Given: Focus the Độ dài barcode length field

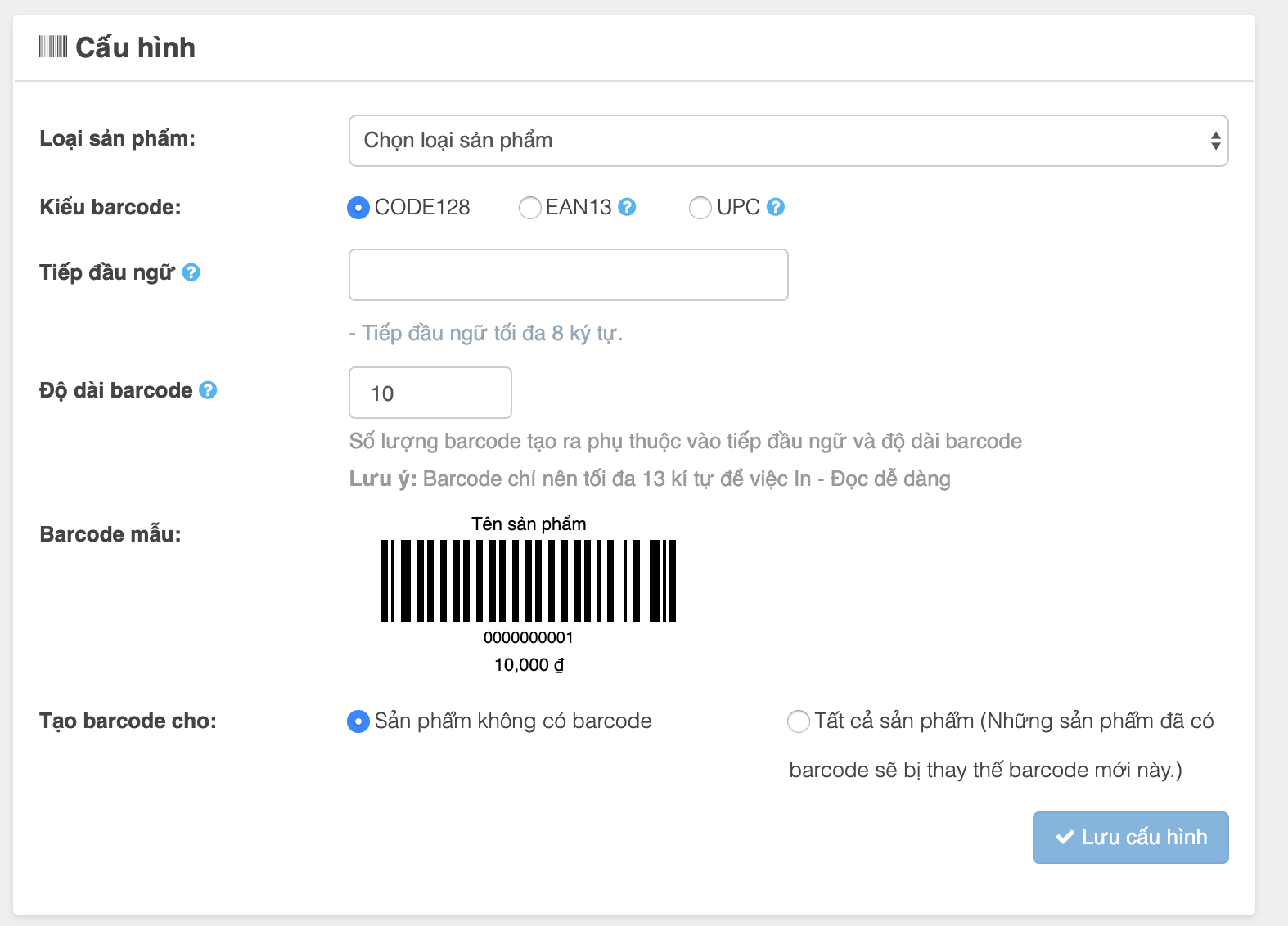Looking at the screenshot, I should [430, 393].
